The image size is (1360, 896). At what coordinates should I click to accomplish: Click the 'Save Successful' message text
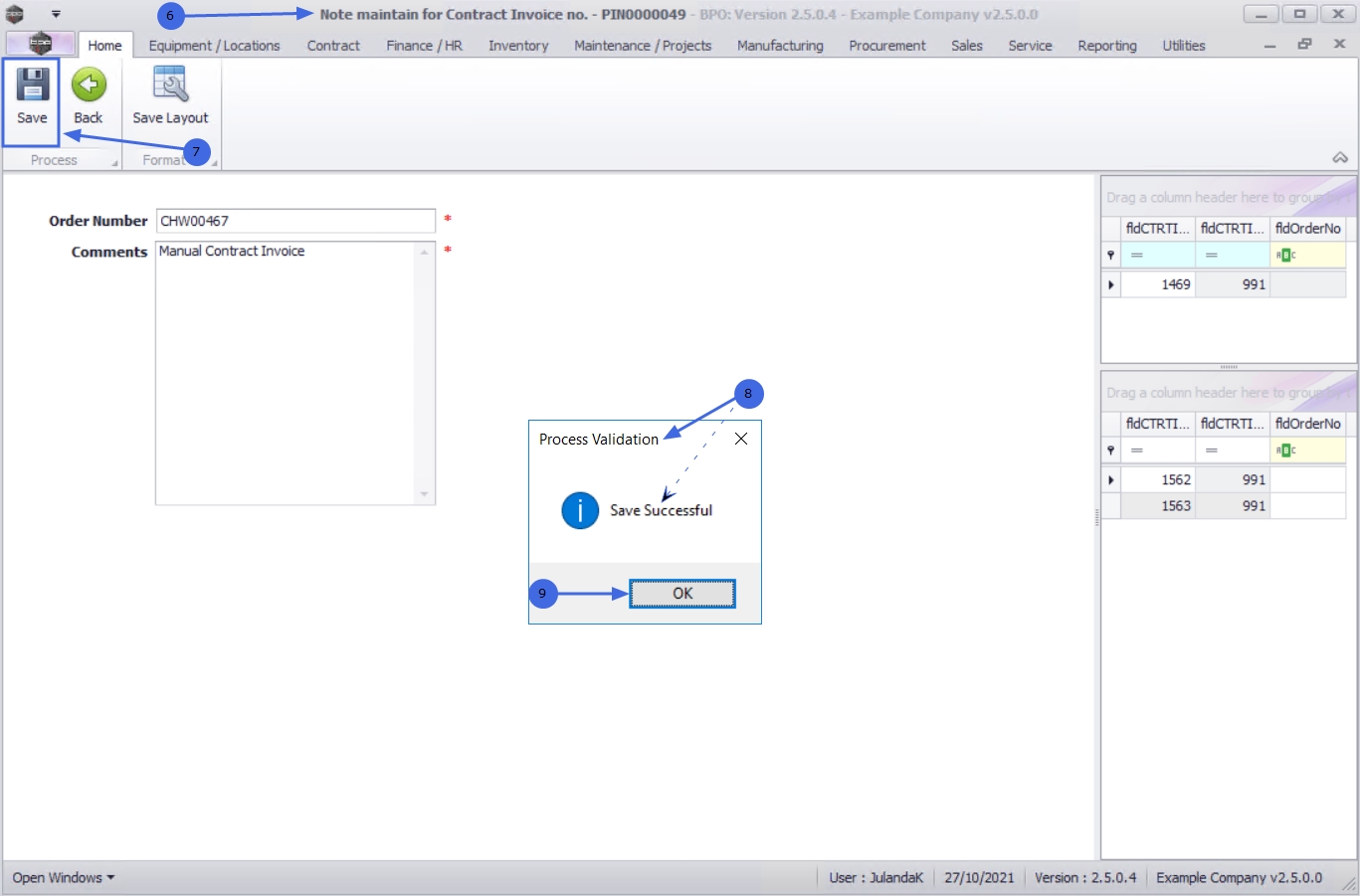pos(661,510)
